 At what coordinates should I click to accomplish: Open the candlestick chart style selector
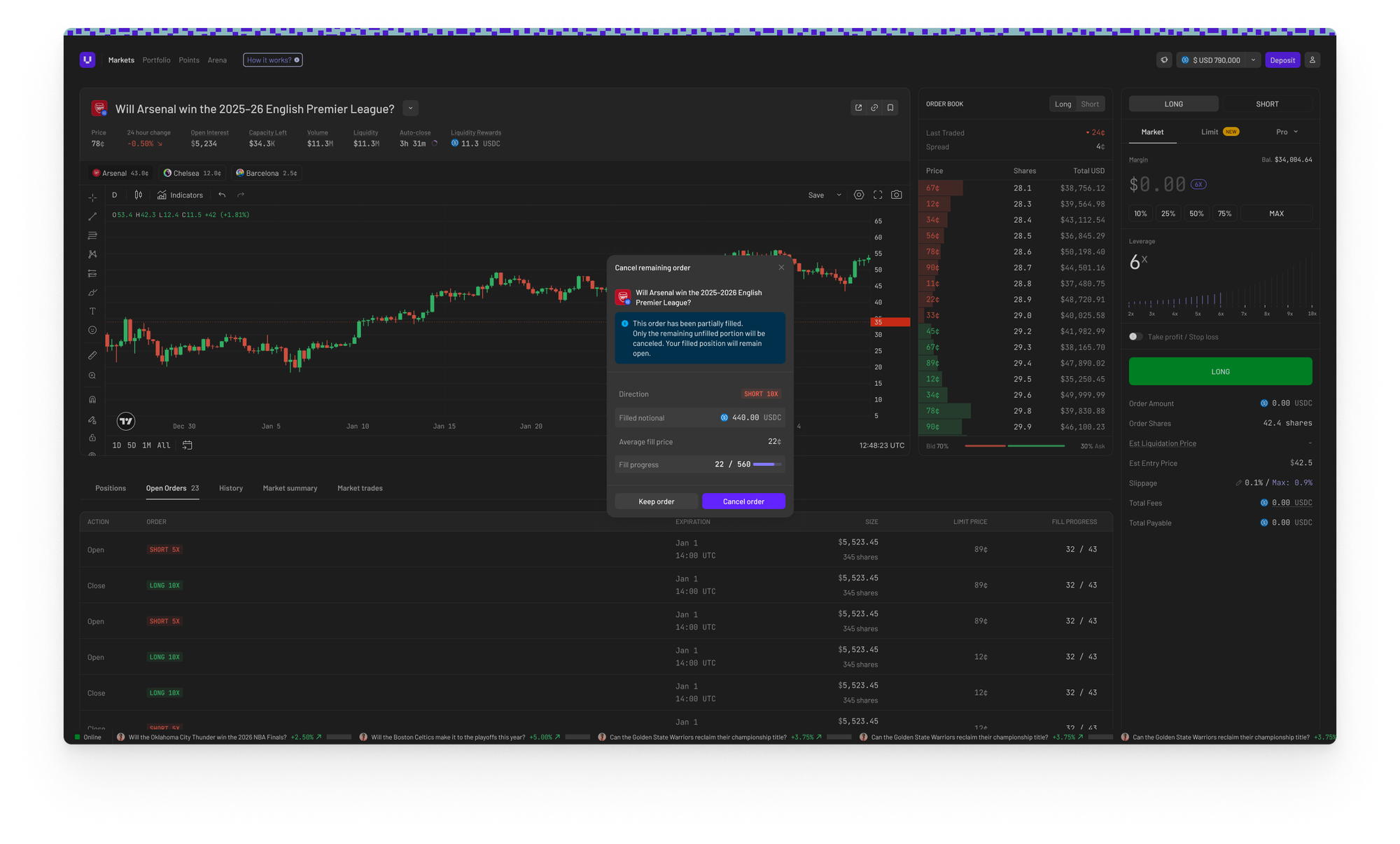139,195
